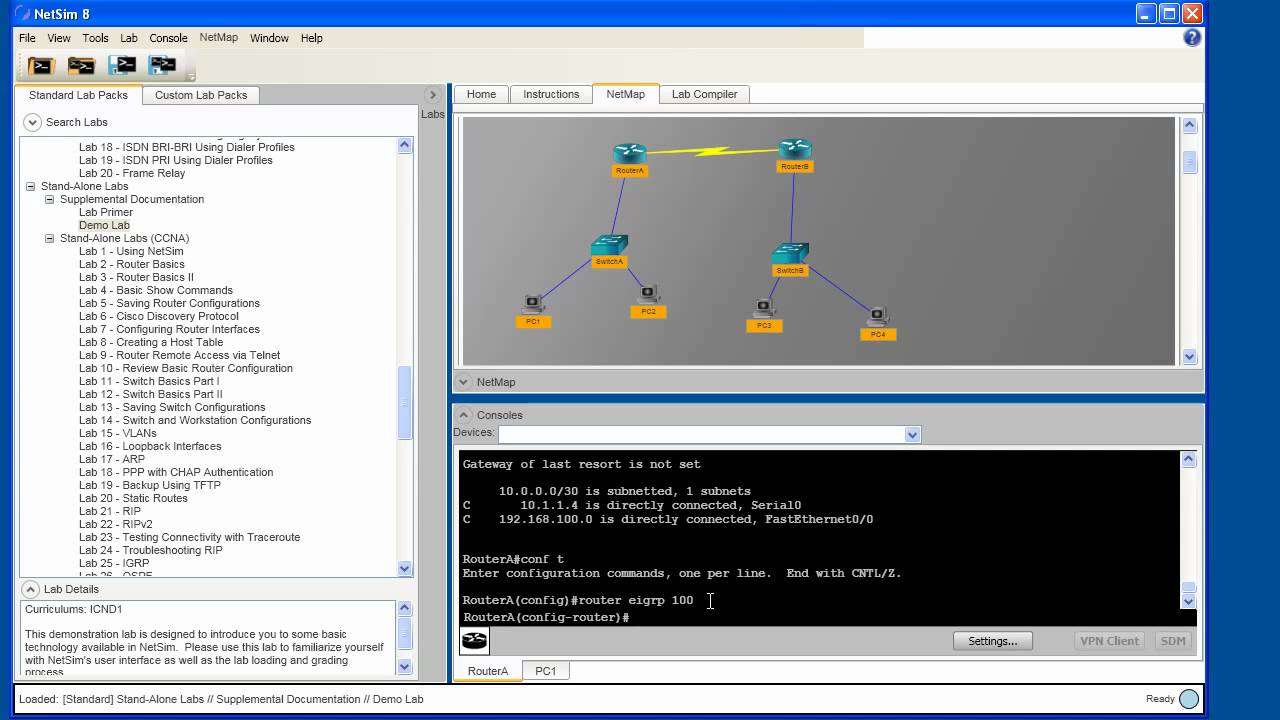Select the RouterA icon in the NetMap
This screenshot has height=720, width=1280.
630,153
